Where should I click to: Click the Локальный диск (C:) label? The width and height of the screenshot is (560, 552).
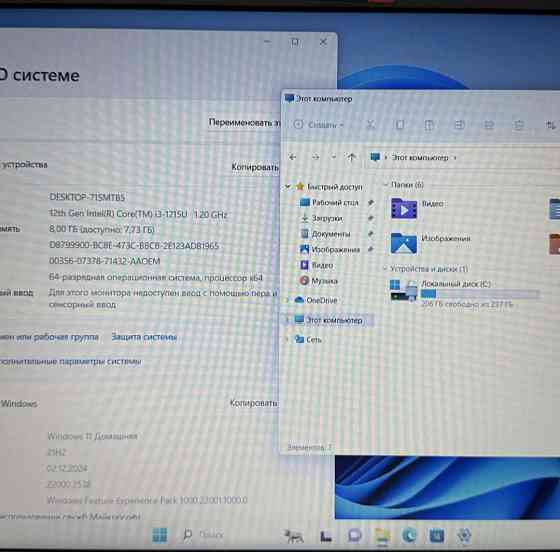(456, 283)
